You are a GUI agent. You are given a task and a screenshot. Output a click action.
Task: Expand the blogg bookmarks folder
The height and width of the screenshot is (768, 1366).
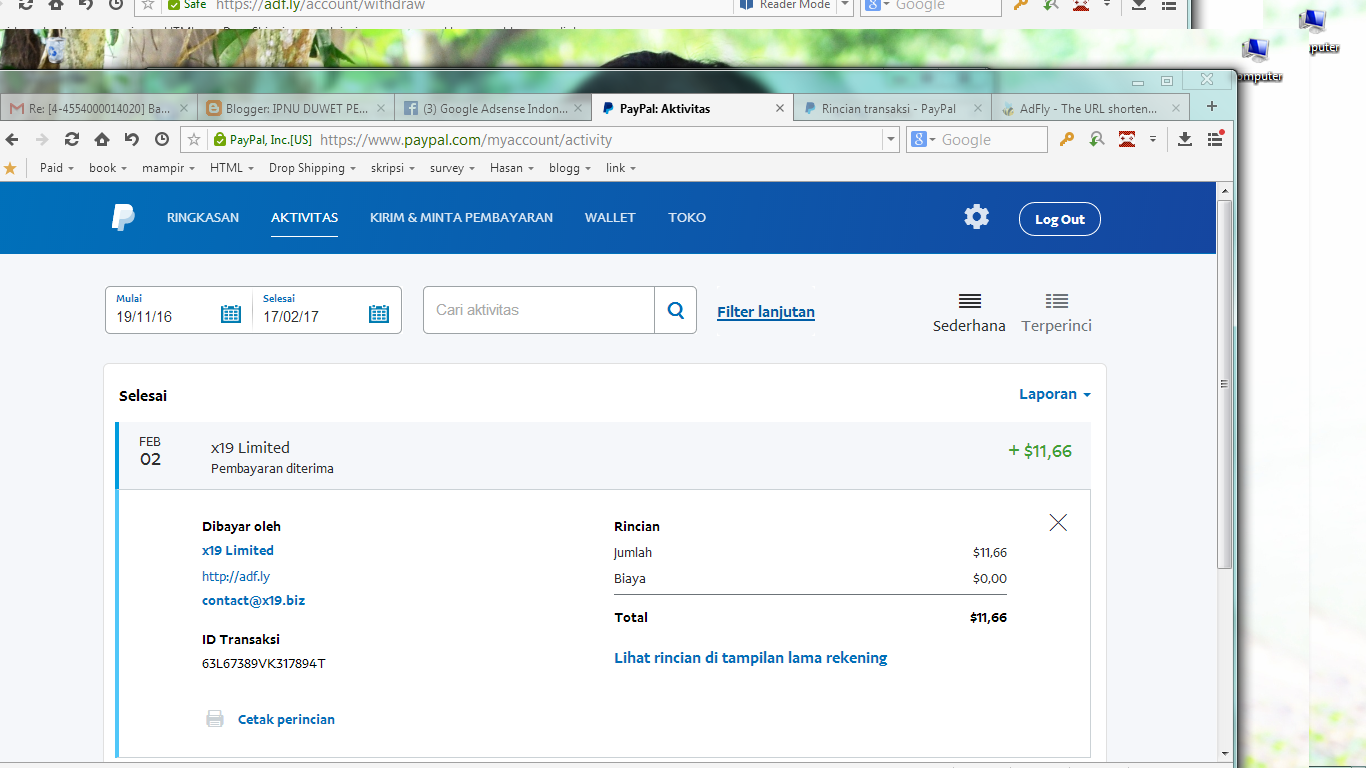(x=570, y=168)
